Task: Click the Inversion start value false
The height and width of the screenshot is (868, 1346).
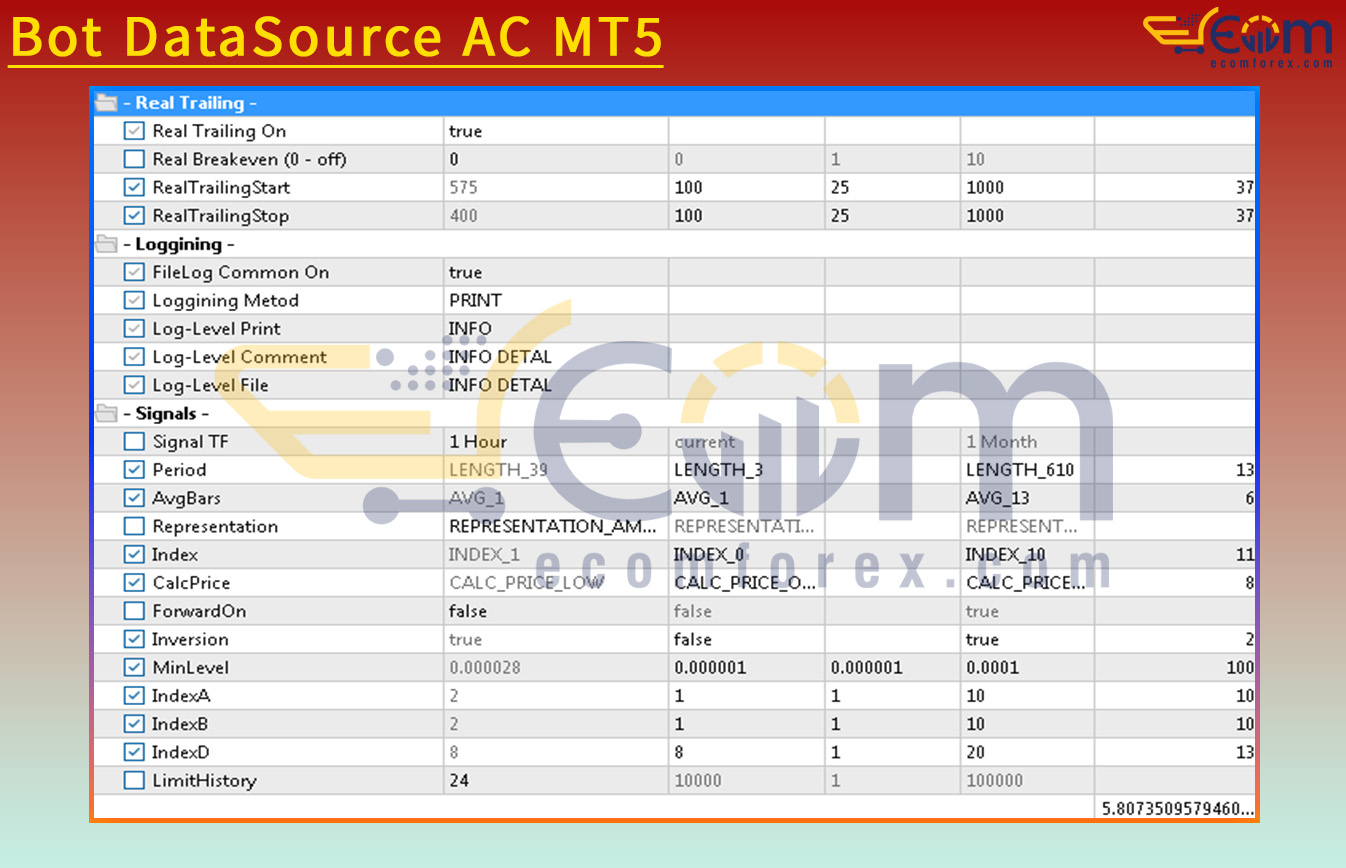Action: coord(746,639)
